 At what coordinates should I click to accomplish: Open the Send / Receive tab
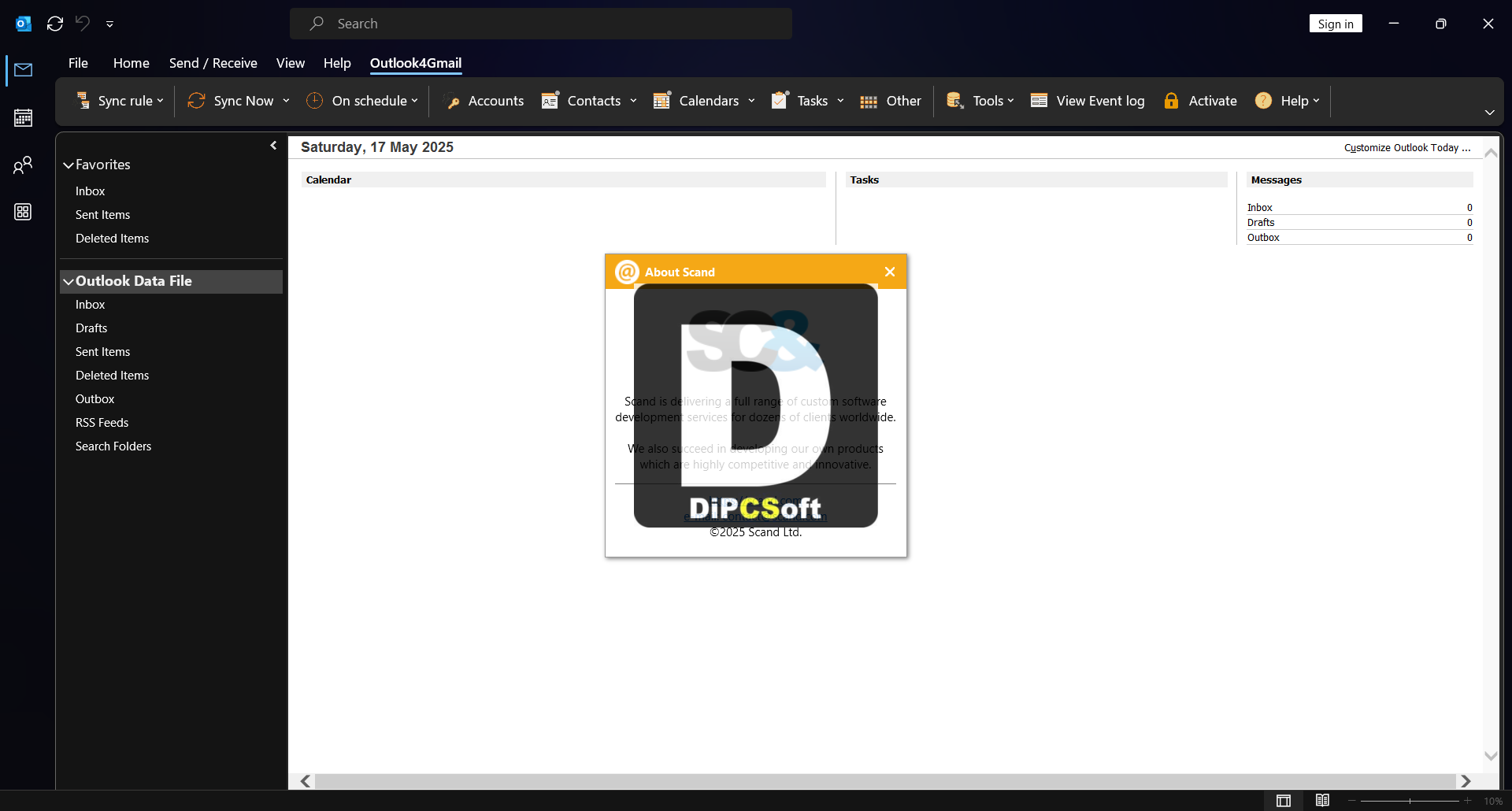pyautogui.click(x=213, y=63)
